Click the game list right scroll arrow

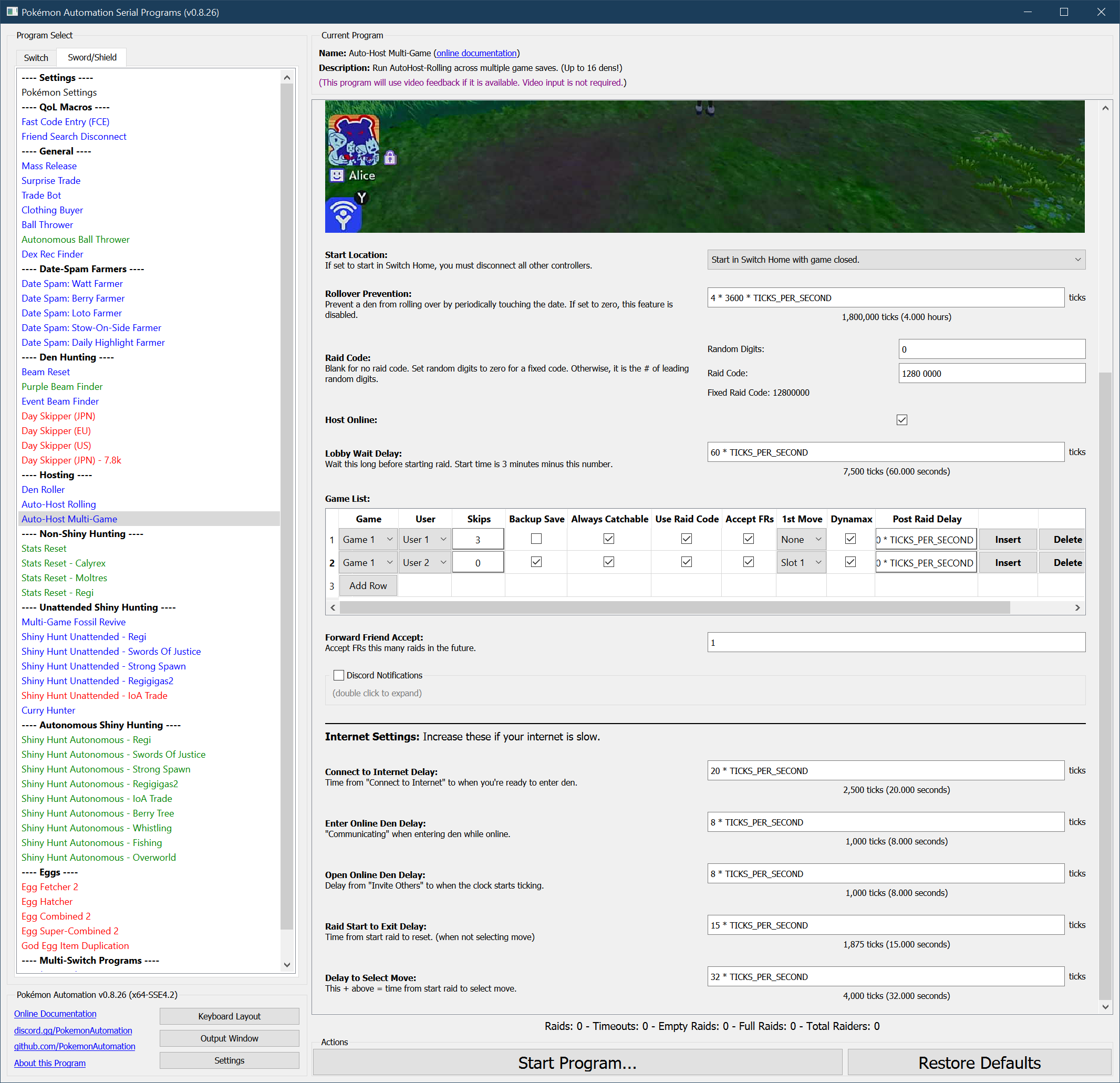click(x=1077, y=607)
